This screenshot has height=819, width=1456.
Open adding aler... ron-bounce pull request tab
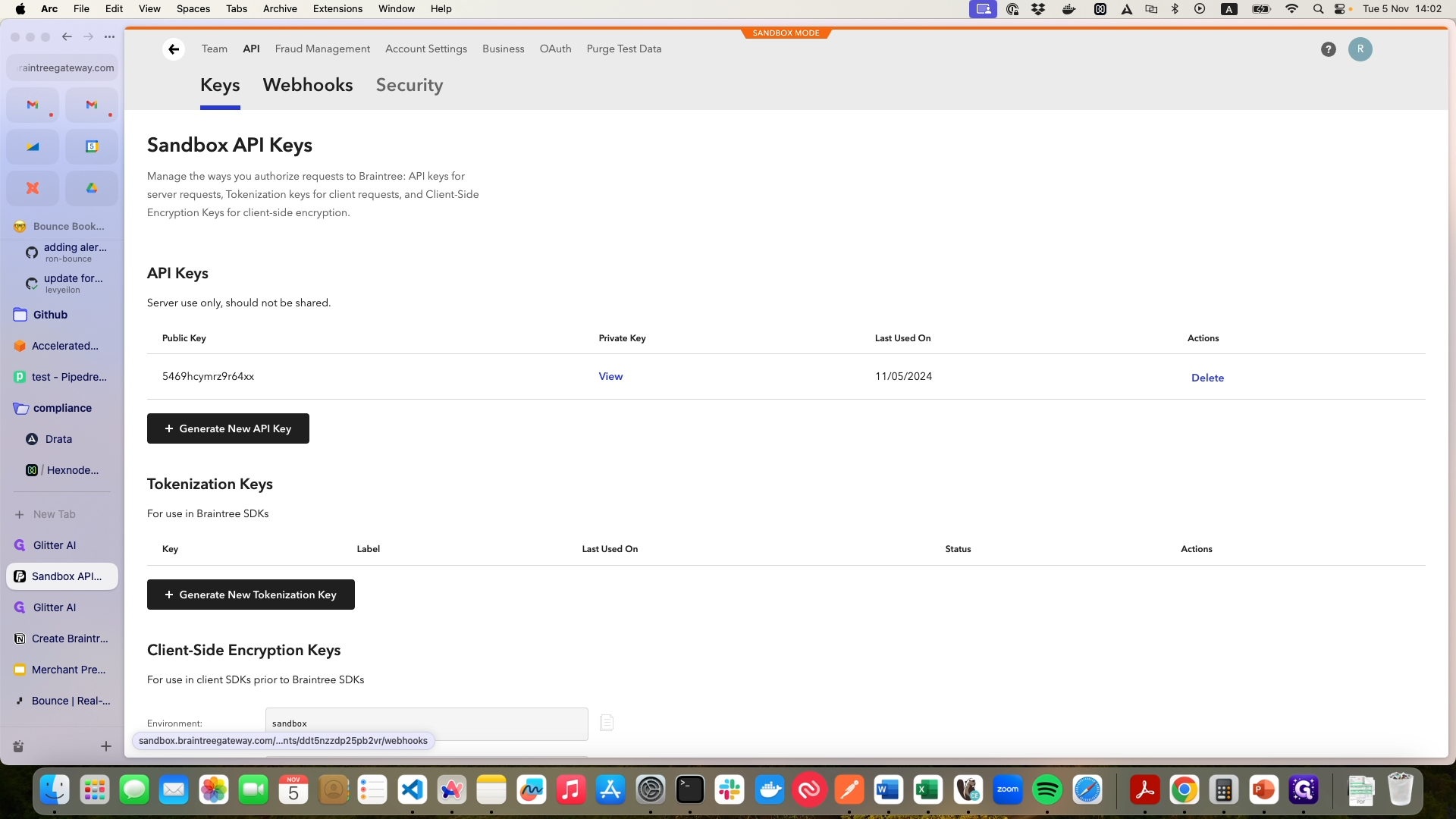point(68,253)
